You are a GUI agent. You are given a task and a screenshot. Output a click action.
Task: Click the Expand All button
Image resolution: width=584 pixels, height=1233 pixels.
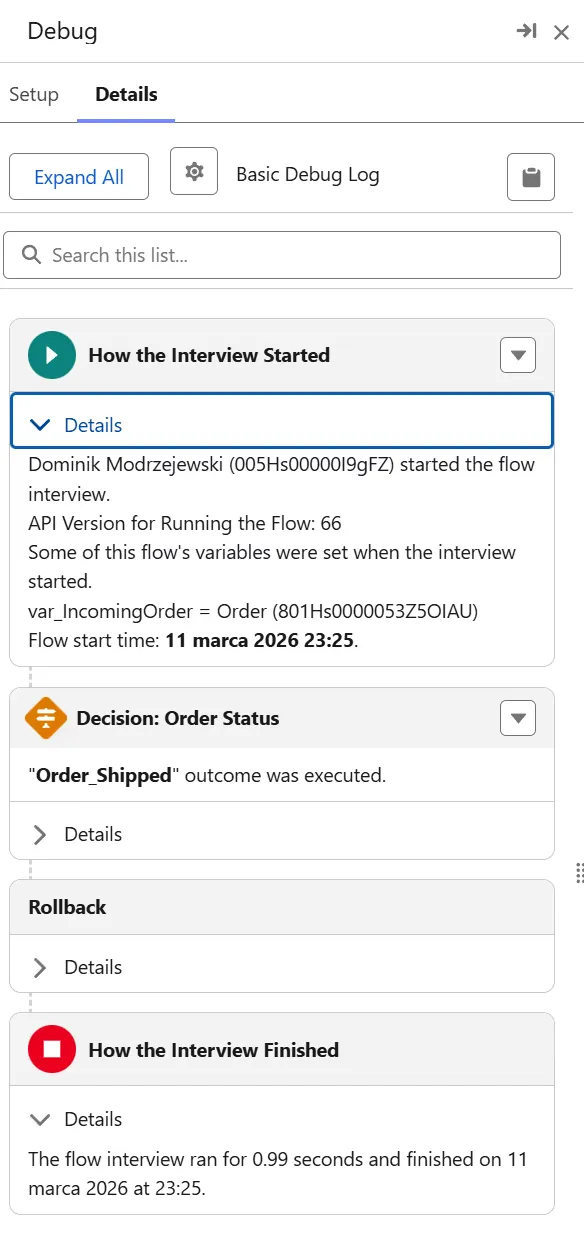click(79, 177)
